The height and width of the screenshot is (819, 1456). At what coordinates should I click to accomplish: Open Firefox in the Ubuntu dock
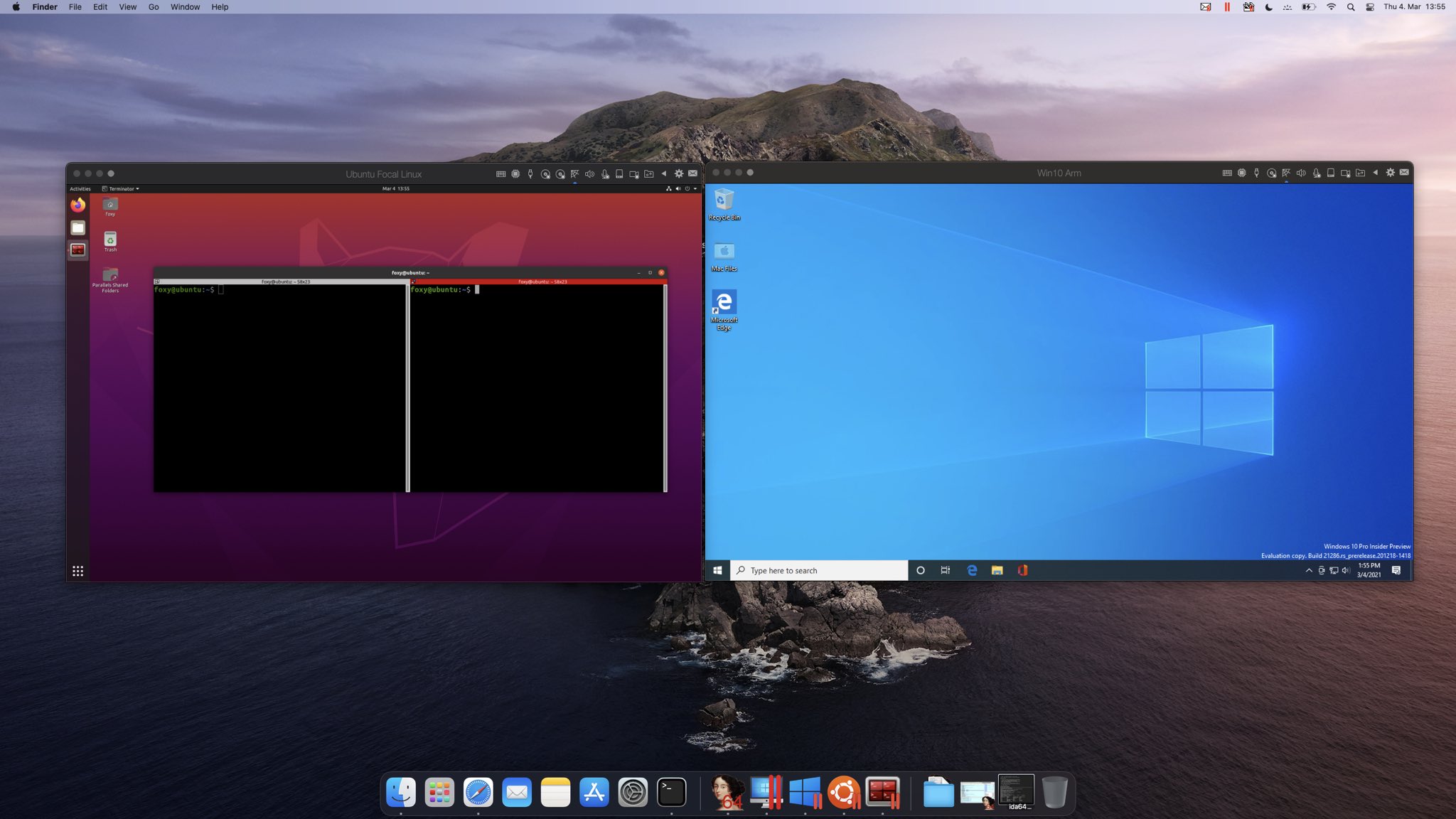(78, 205)
